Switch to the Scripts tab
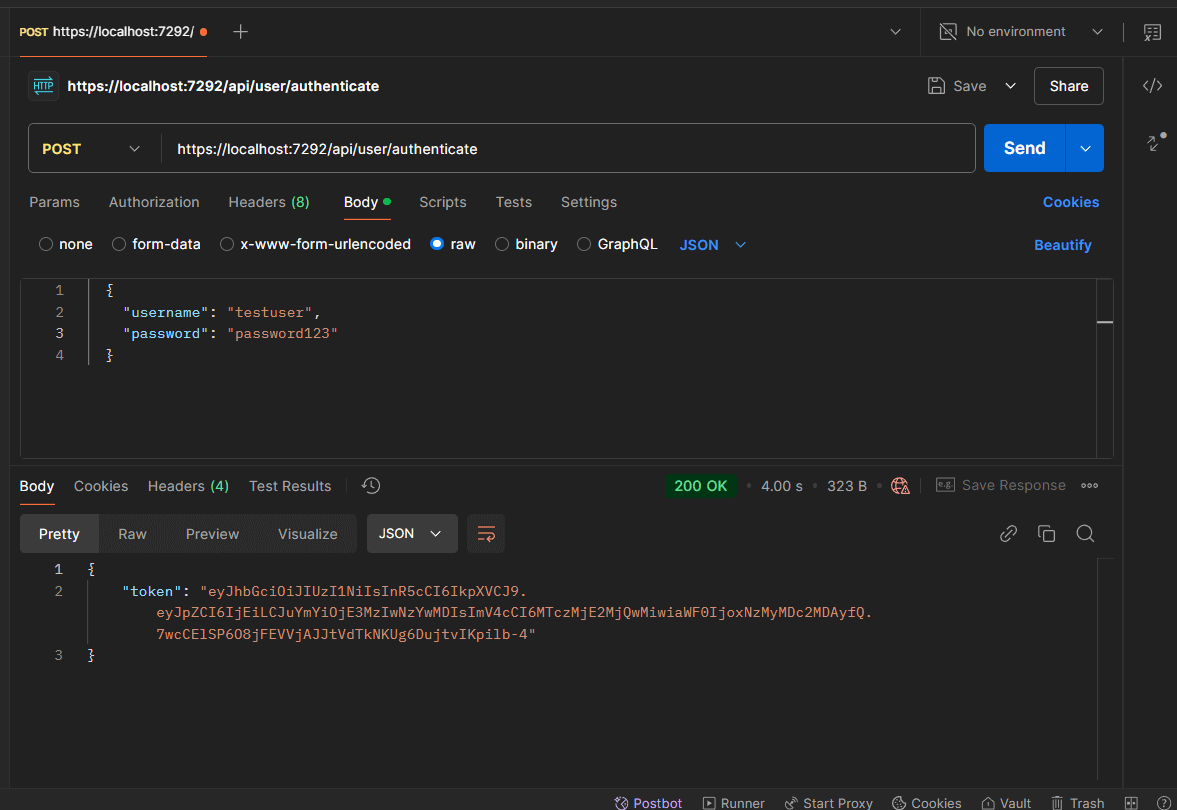Viewport: 1177px width, 810px height. pyautogui.click(x=443, y=202)
